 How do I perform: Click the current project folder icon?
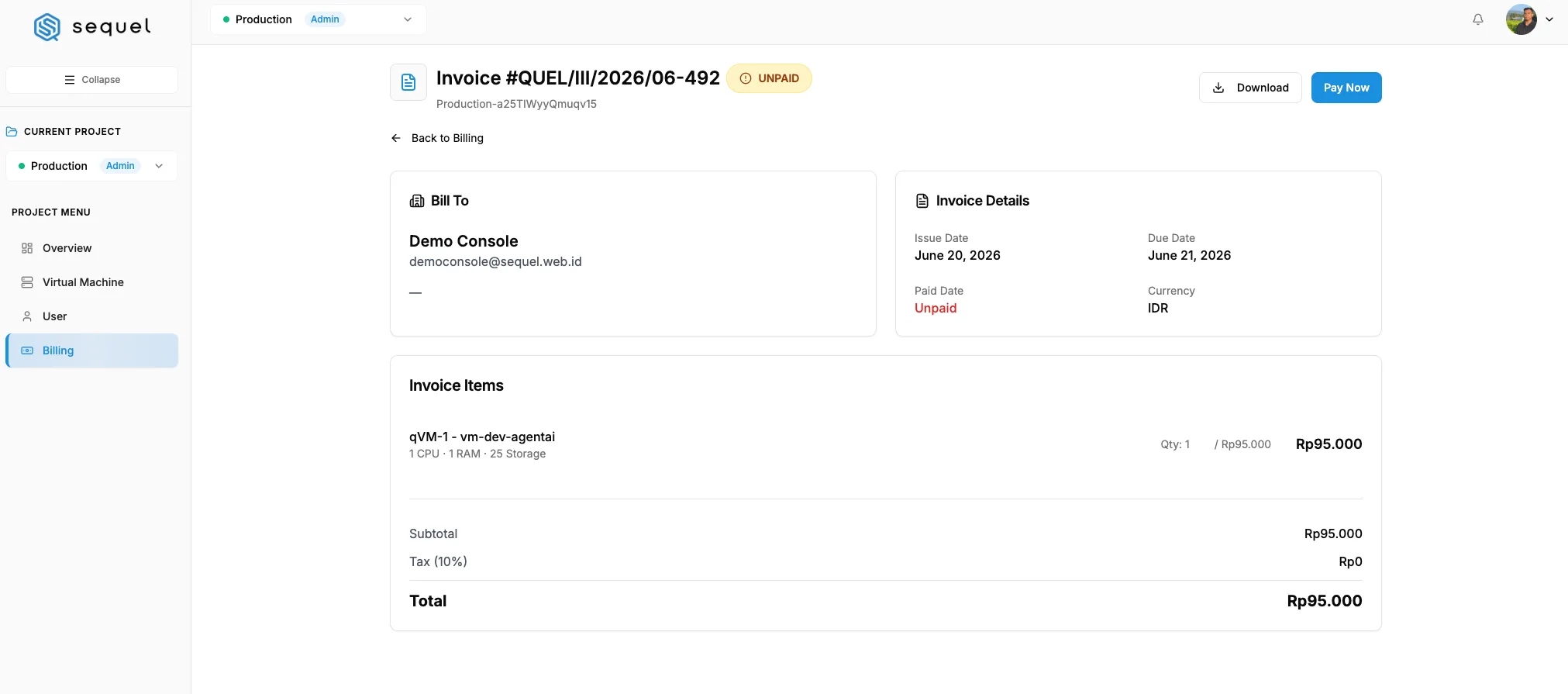pyautogui.click(x=12, y=132)
